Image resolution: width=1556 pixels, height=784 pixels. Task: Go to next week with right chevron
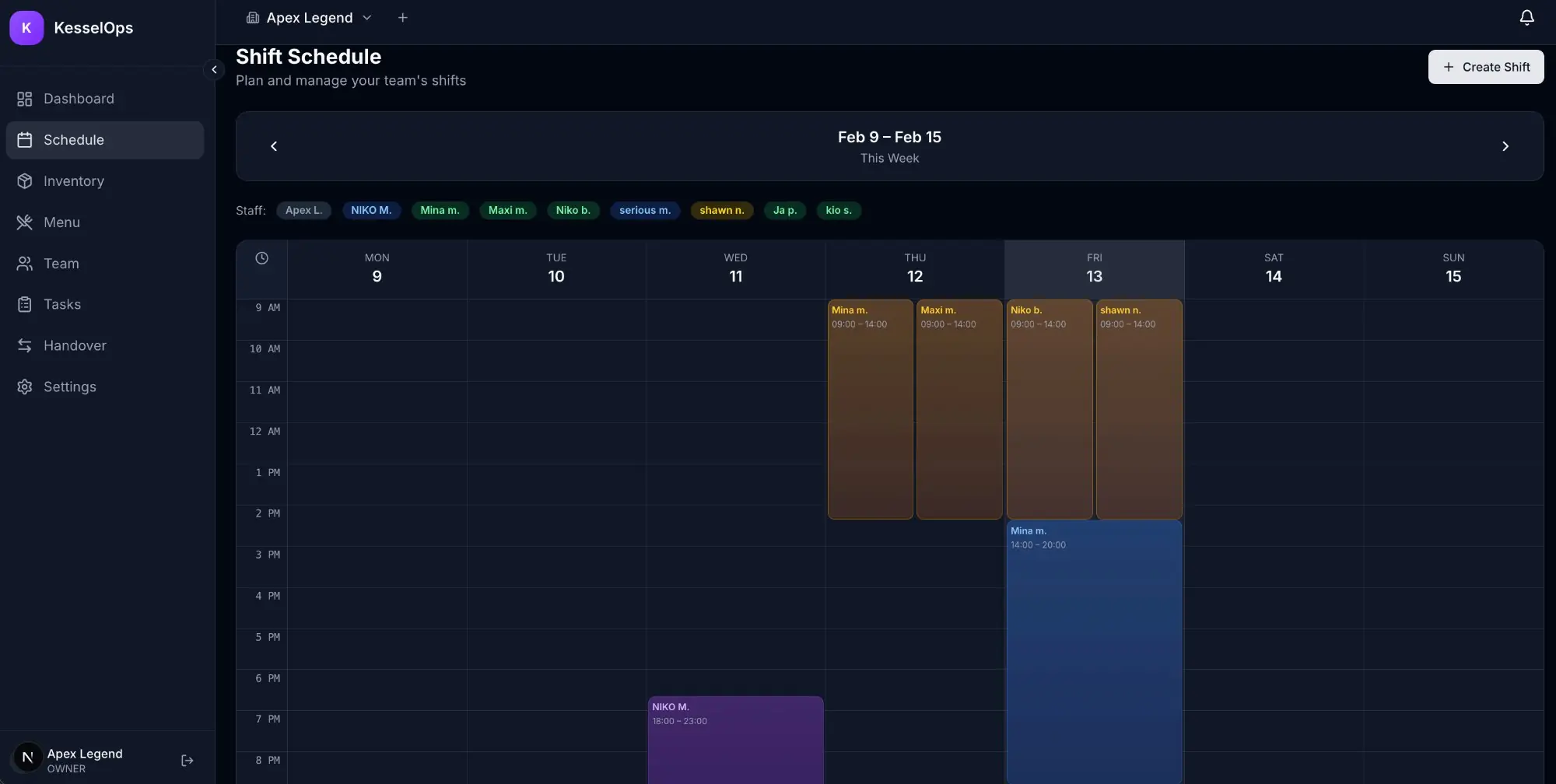pos(1505,146)
